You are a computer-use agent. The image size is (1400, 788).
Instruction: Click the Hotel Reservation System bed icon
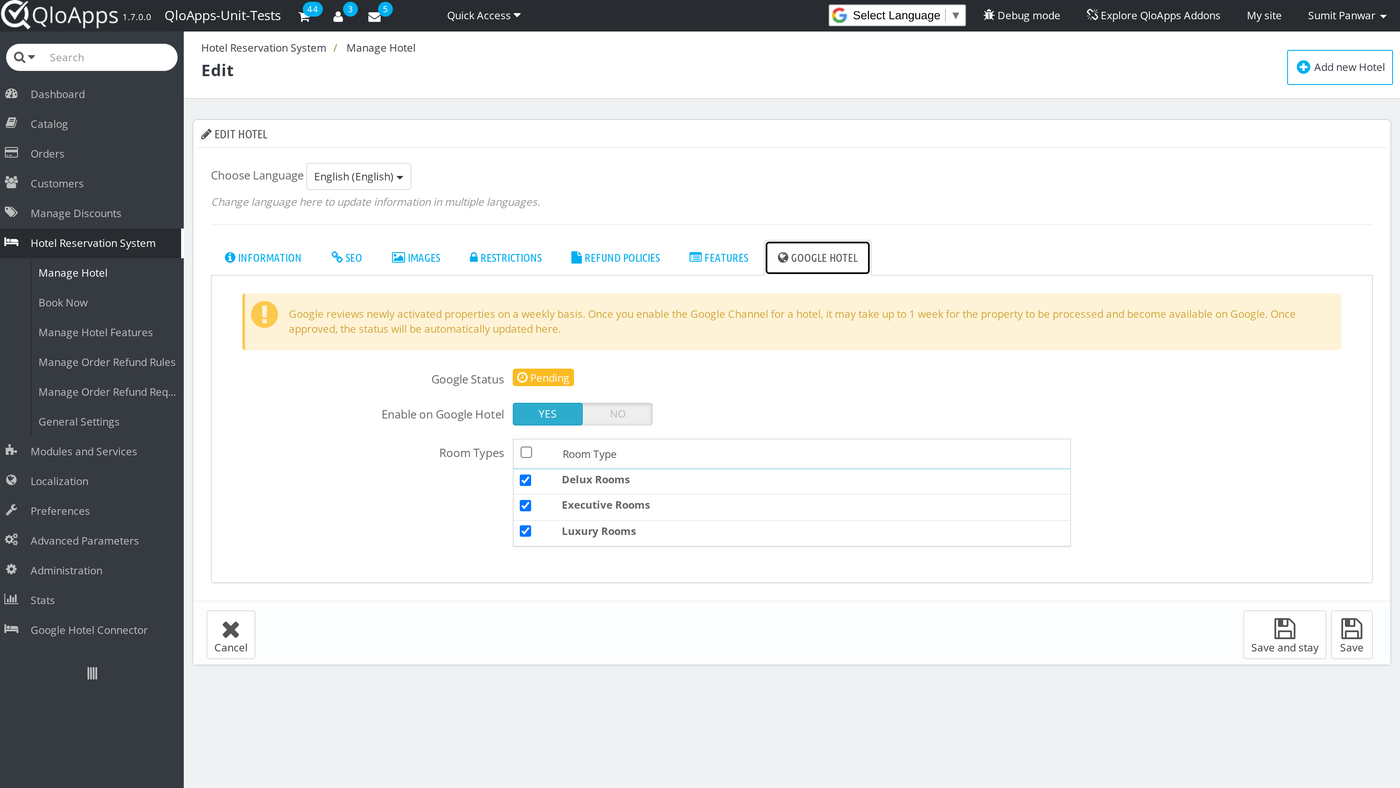(12, 243)
